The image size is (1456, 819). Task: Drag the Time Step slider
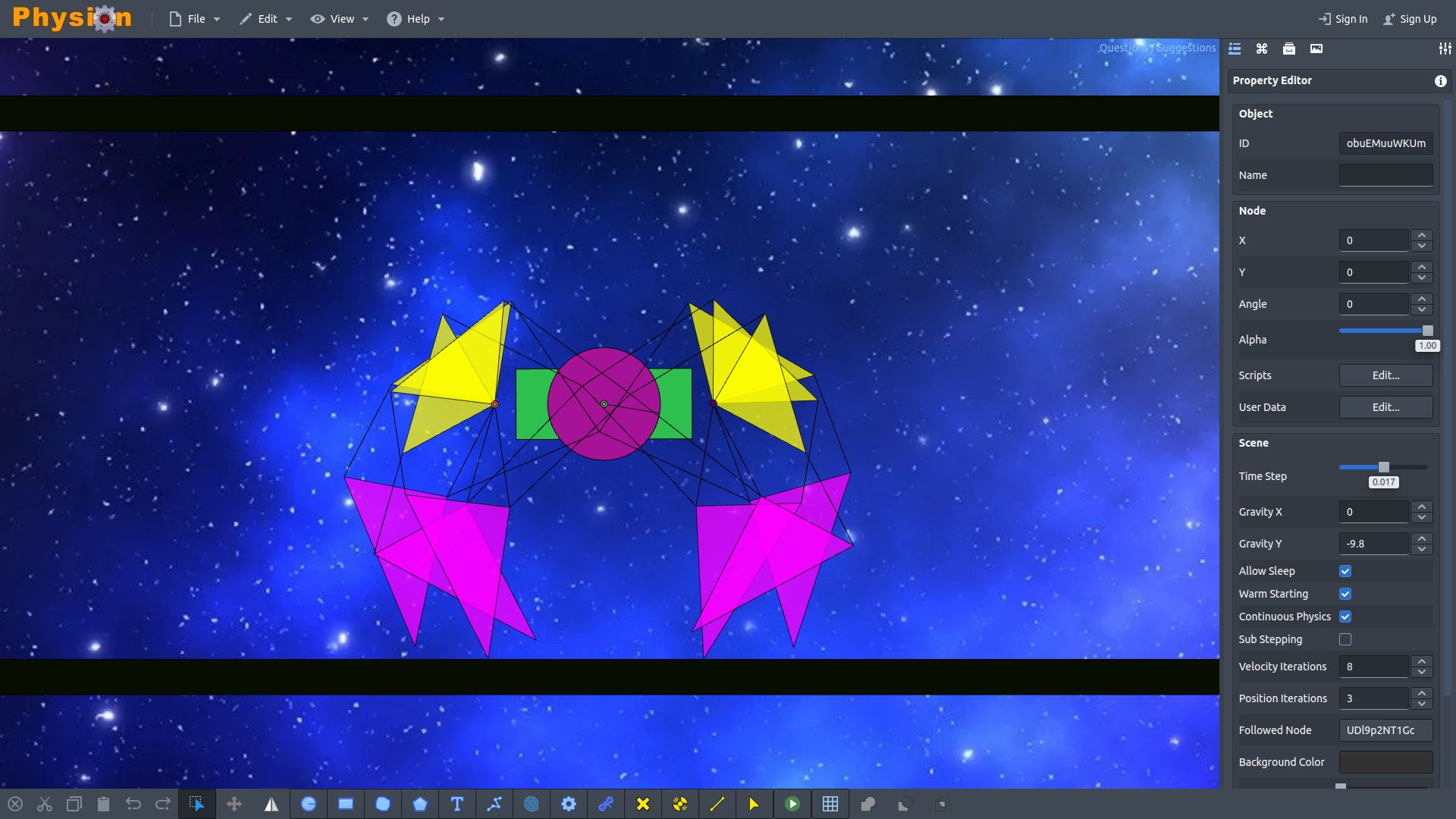click(x=1382, y=467)
